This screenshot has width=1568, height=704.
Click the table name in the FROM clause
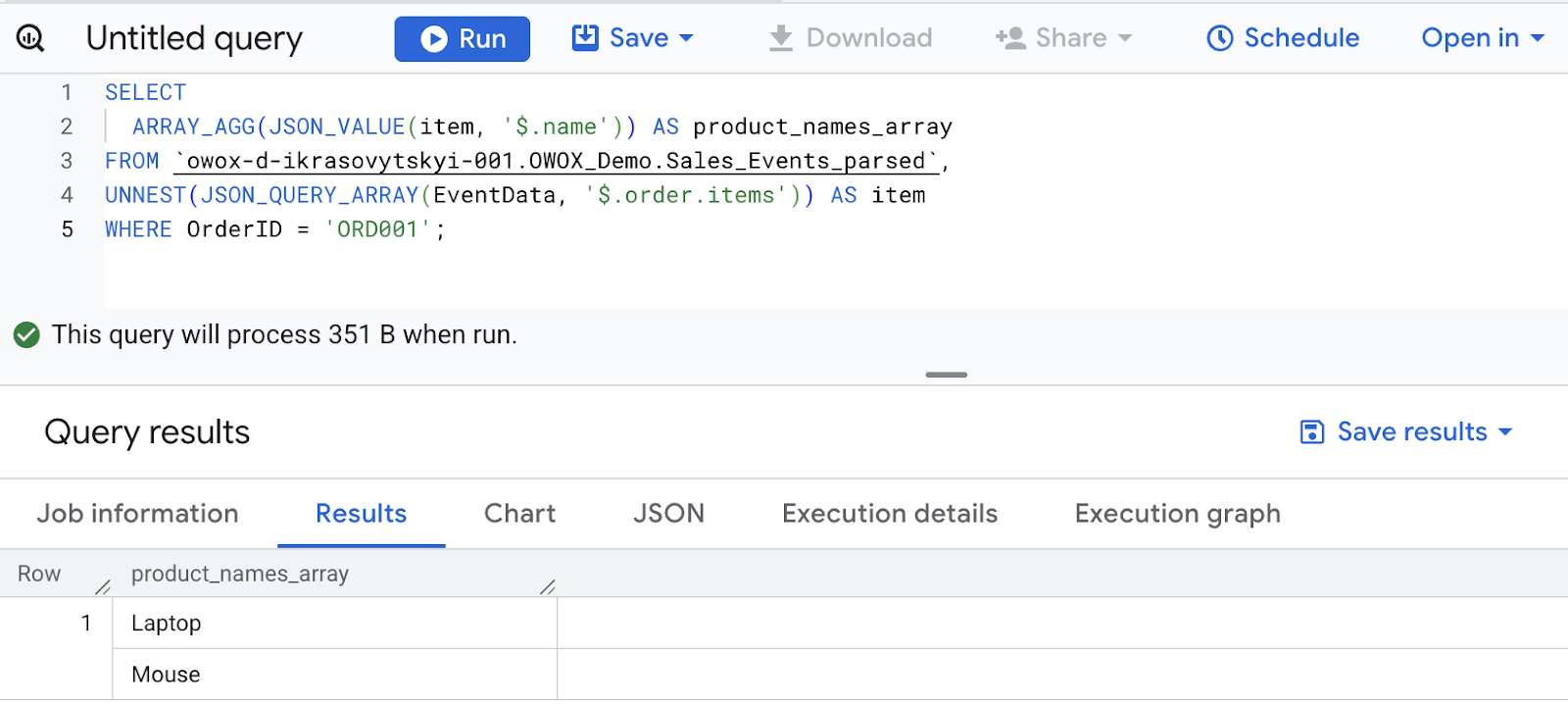[557, 161]
